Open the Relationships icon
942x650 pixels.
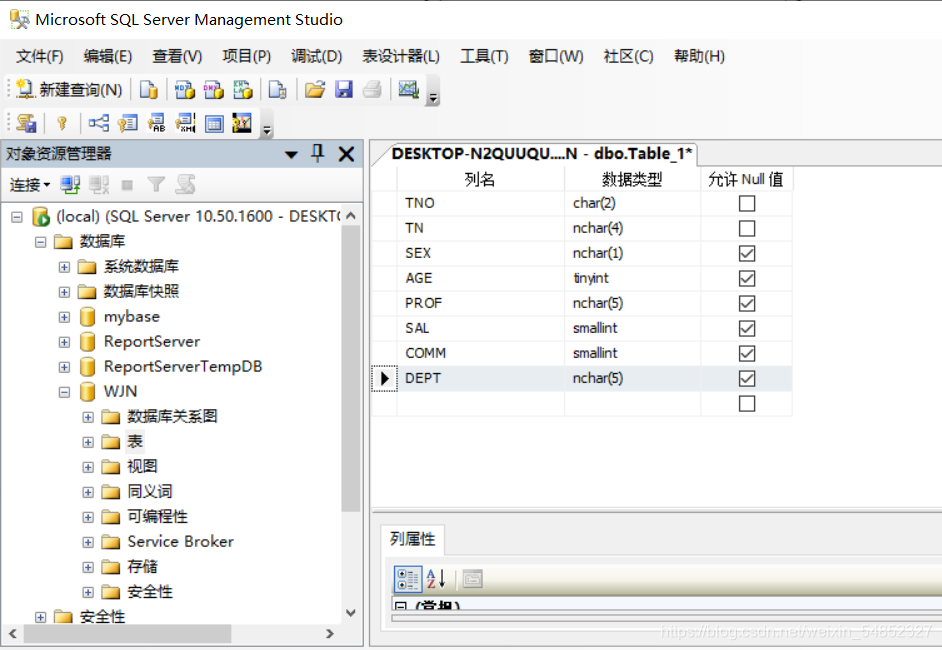click(x=99, y=123)
